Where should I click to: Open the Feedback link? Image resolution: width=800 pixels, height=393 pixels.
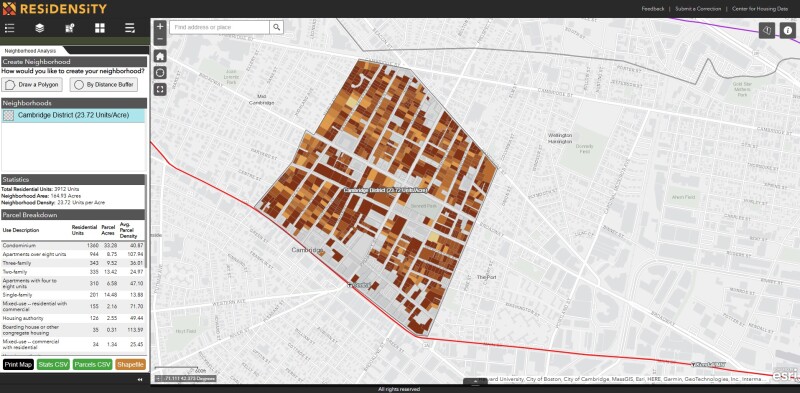[x=653, y=9]
